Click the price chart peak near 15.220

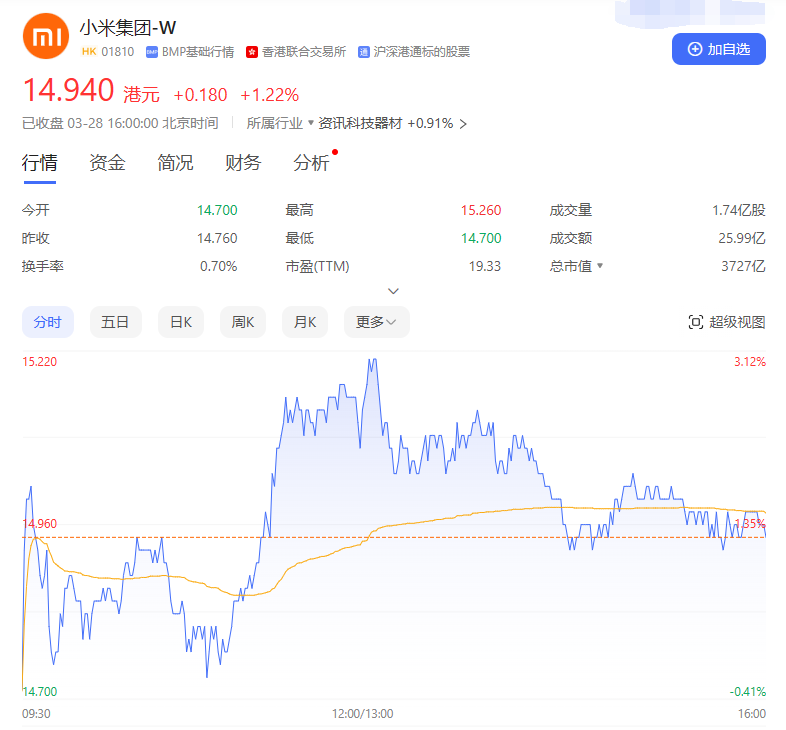tap(372, 360)
